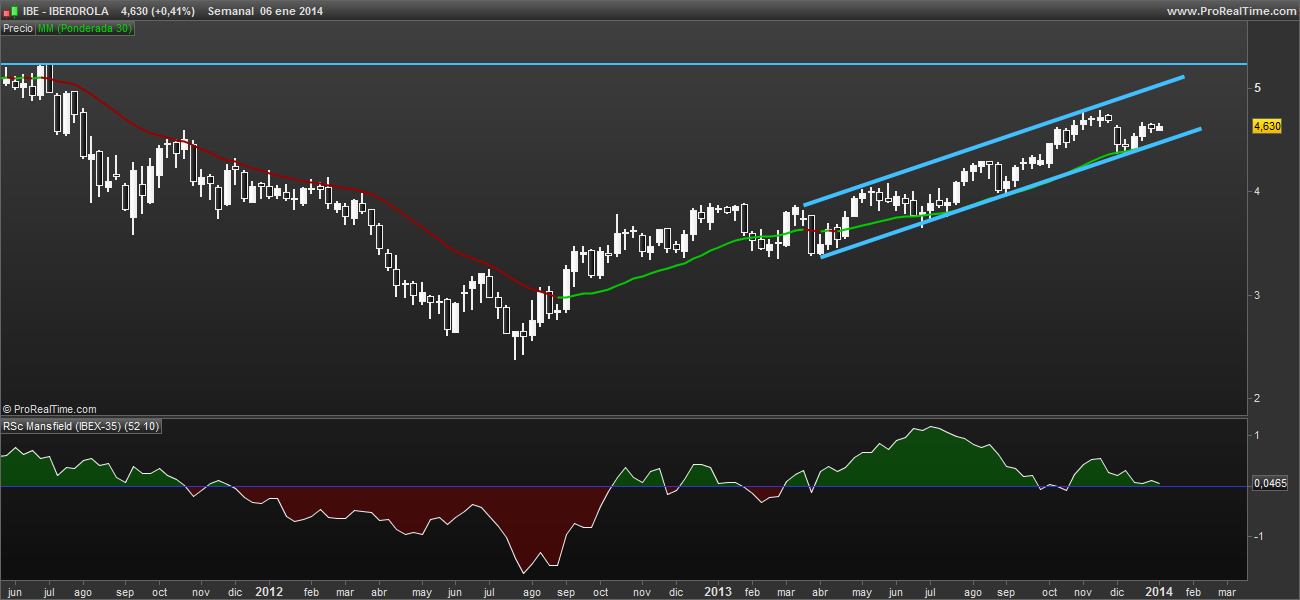The width and height of the screenshot is (1300, 600).
Task: Click the © ProRealTime.com watermark
Action: tap(50, 409)
